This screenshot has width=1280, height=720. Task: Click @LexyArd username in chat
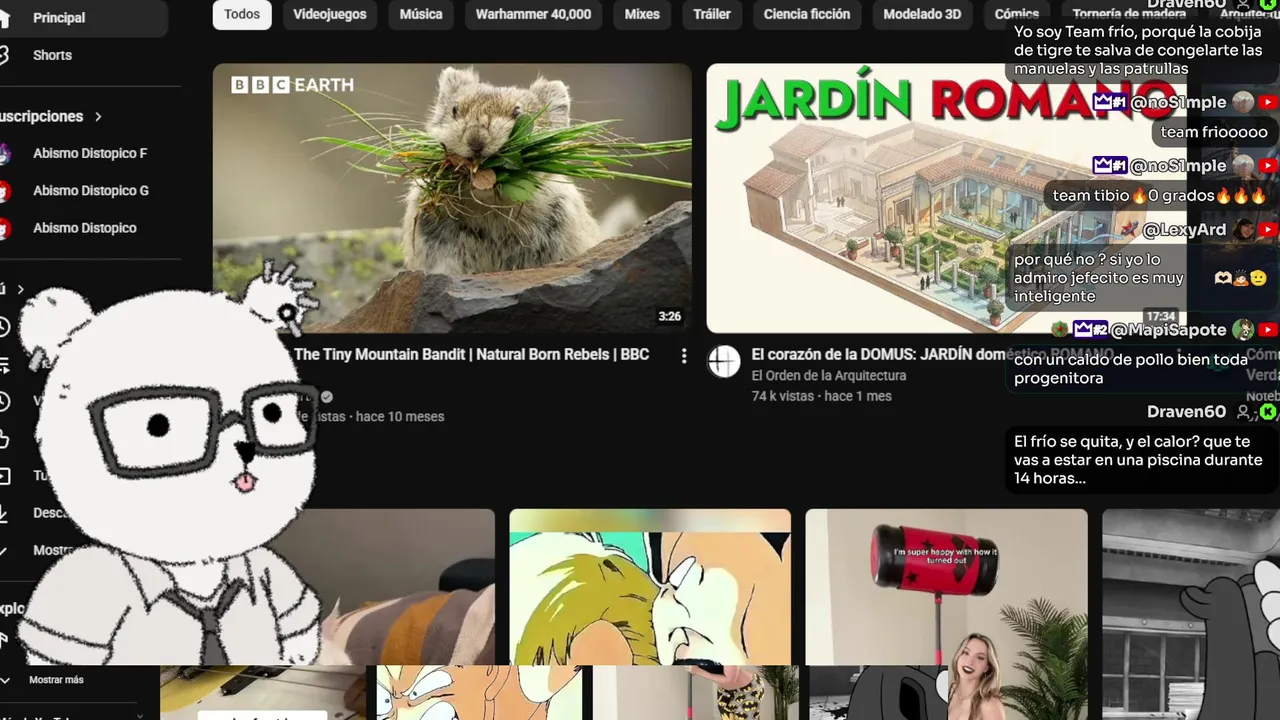point(1184,230)
